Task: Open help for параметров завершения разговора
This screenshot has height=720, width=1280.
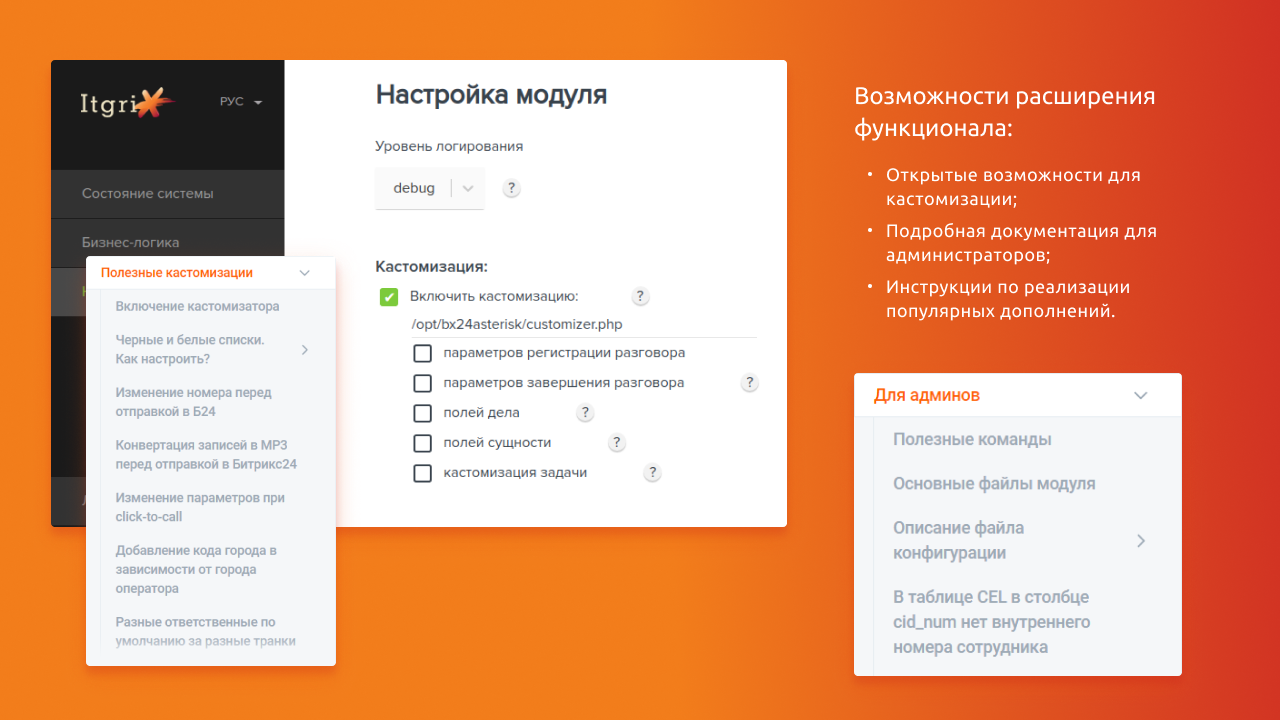Action: (749, 382)
